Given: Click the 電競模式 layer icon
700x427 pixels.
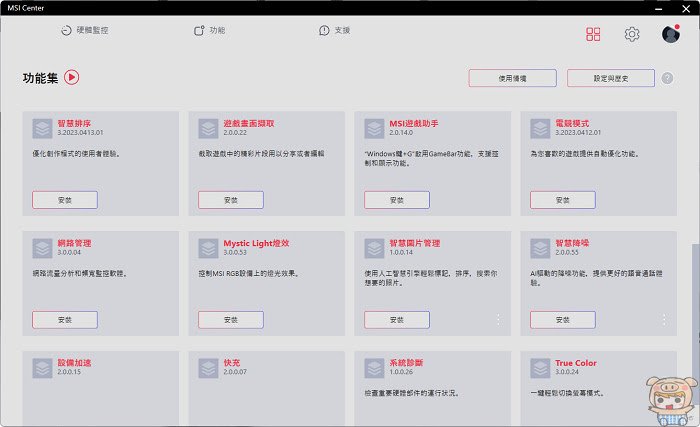Looking at the screenshot, I should point(540,129).
